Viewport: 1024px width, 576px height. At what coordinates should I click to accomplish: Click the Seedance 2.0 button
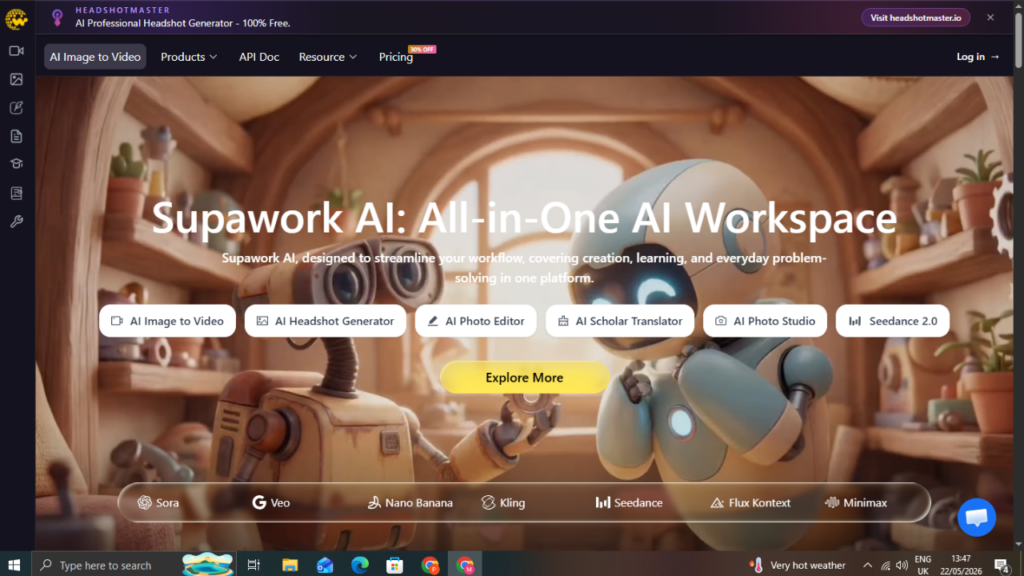[893, 321]
